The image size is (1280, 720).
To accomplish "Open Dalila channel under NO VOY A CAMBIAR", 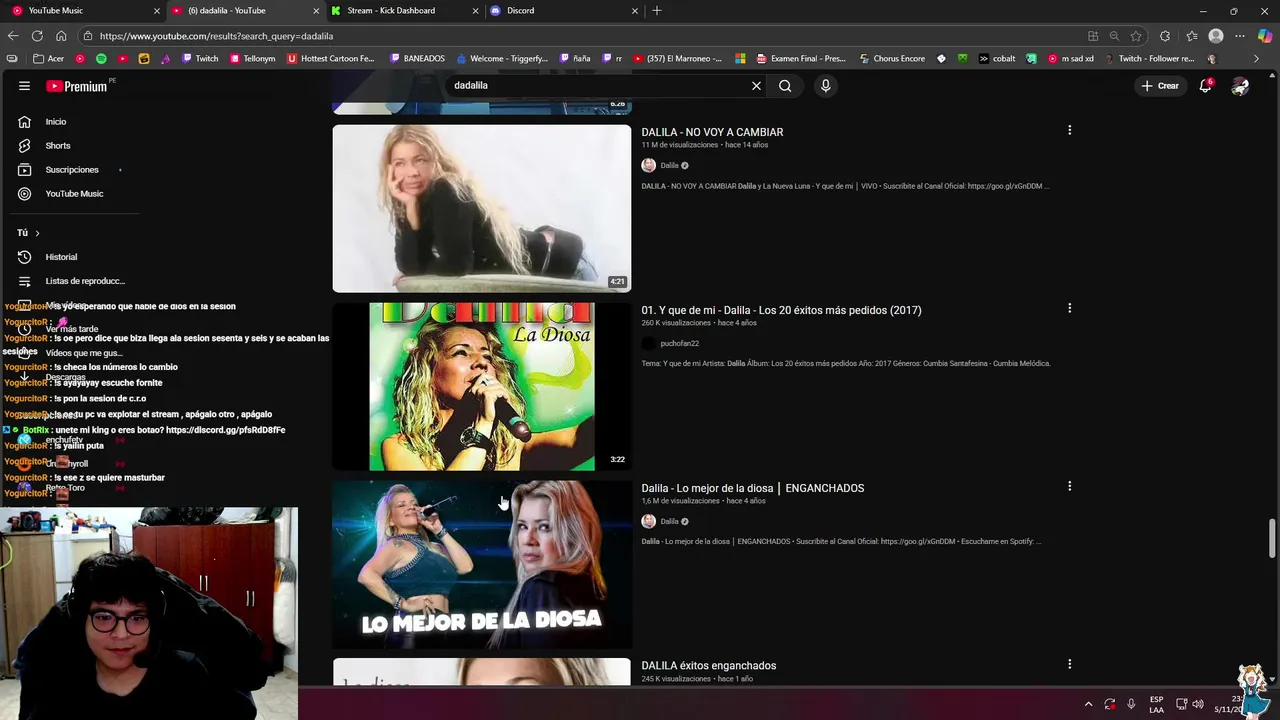I will point(669,166).
